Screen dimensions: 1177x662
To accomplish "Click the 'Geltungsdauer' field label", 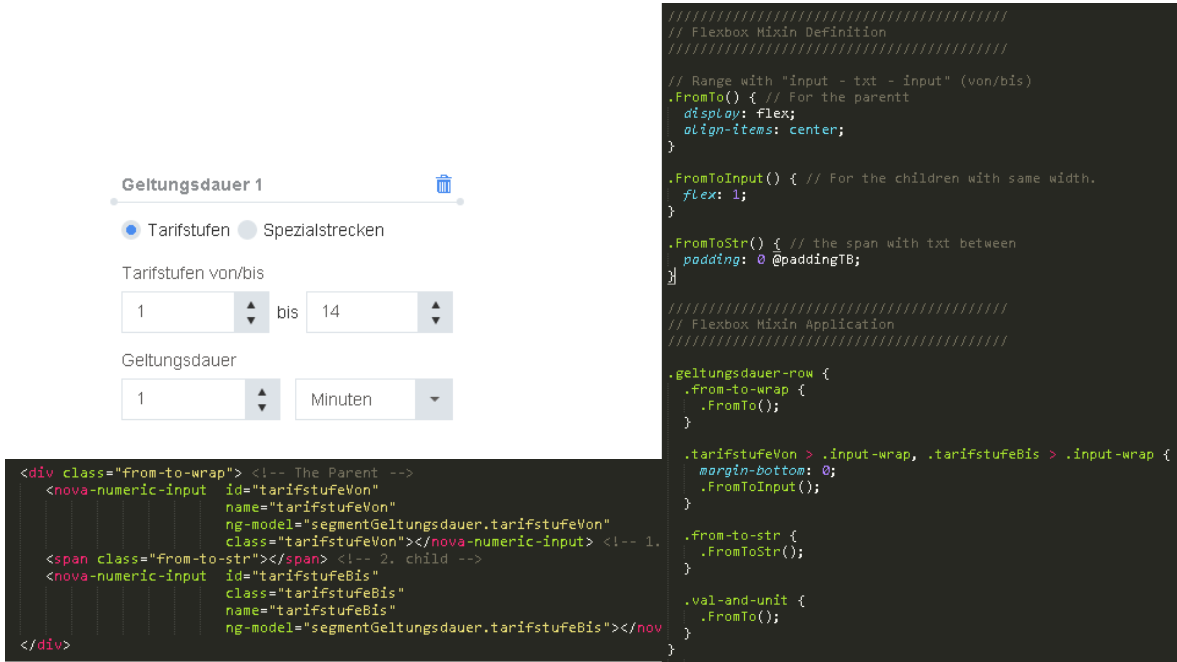I will (179, 360).
